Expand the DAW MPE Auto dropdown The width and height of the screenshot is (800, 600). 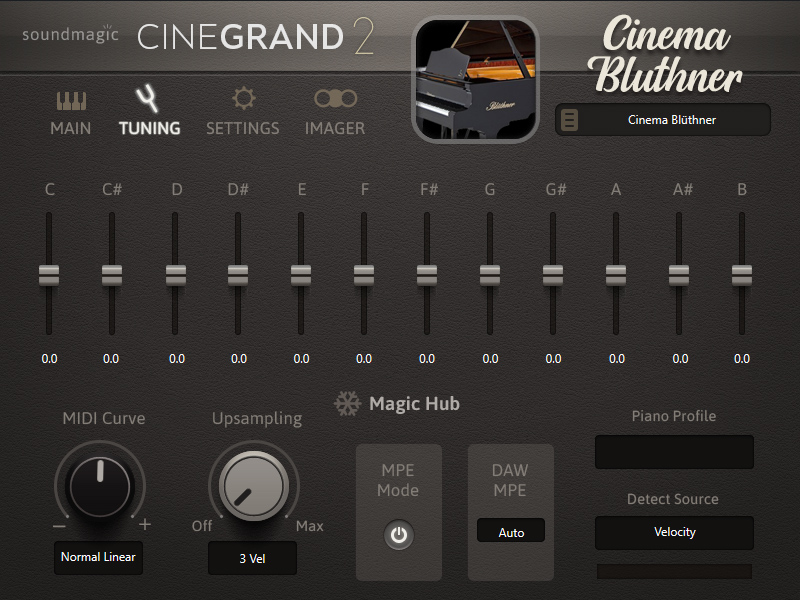pyautogui.click(x=511, y=532)
